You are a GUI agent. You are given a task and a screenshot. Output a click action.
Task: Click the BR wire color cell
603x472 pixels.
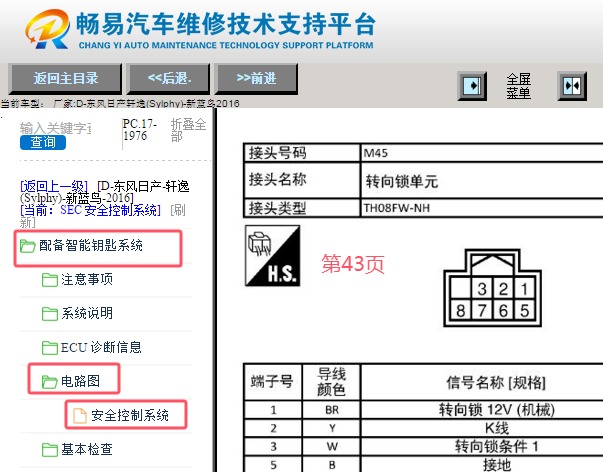tap(331, 410)
